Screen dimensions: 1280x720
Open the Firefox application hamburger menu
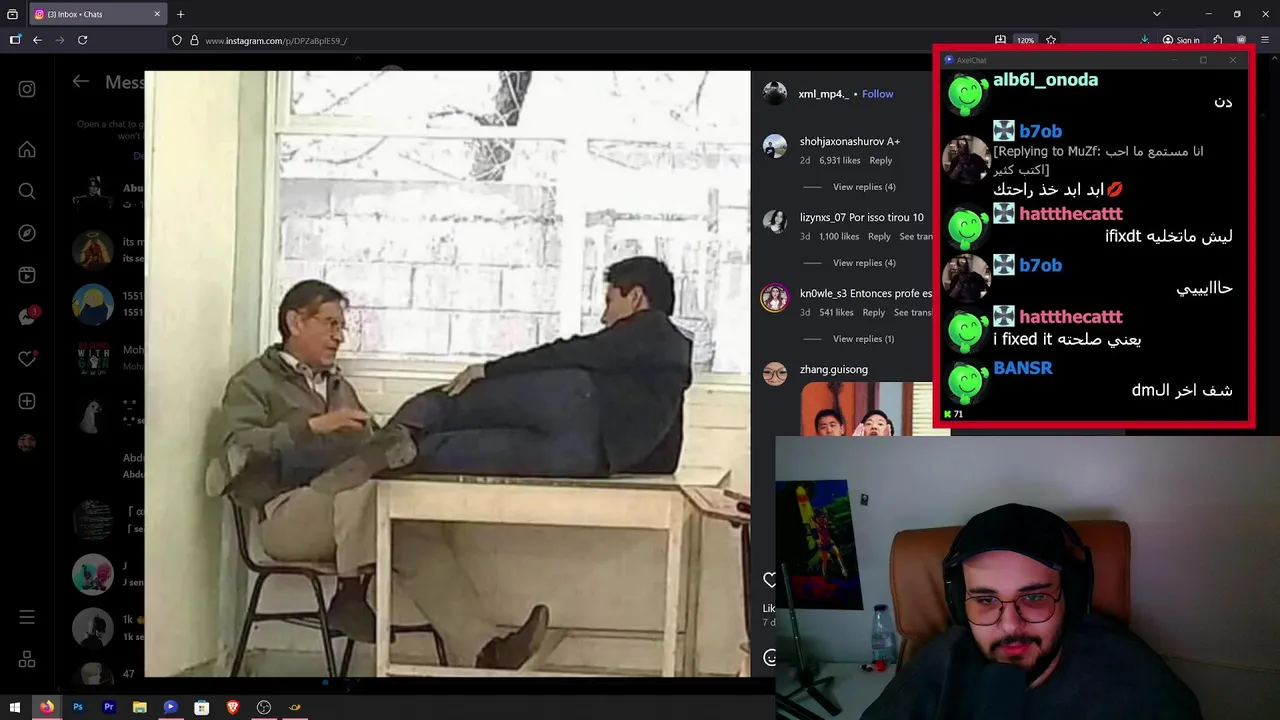tap(1265, 40)
